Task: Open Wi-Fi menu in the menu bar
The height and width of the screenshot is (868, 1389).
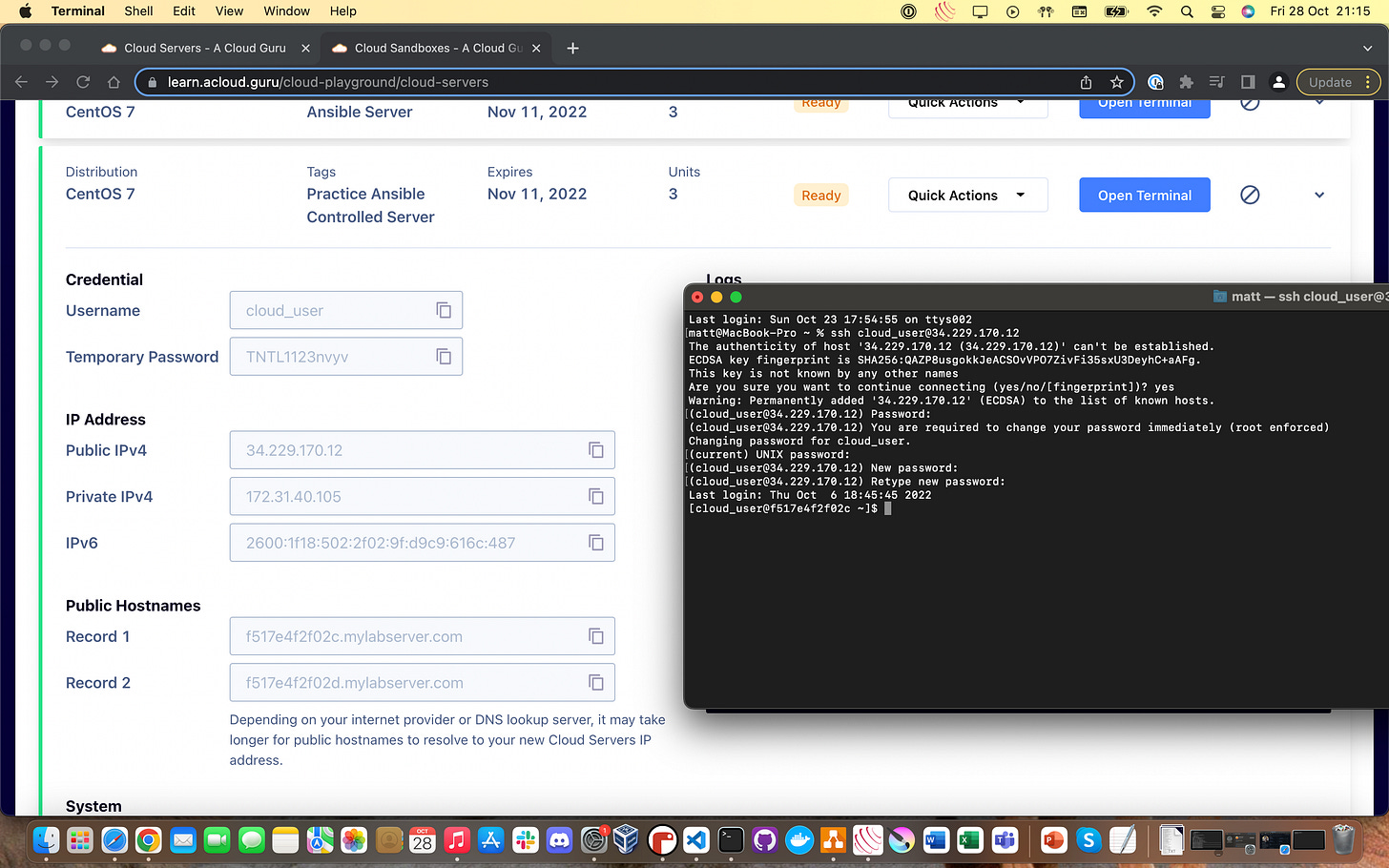Action: click(1154, 11)
